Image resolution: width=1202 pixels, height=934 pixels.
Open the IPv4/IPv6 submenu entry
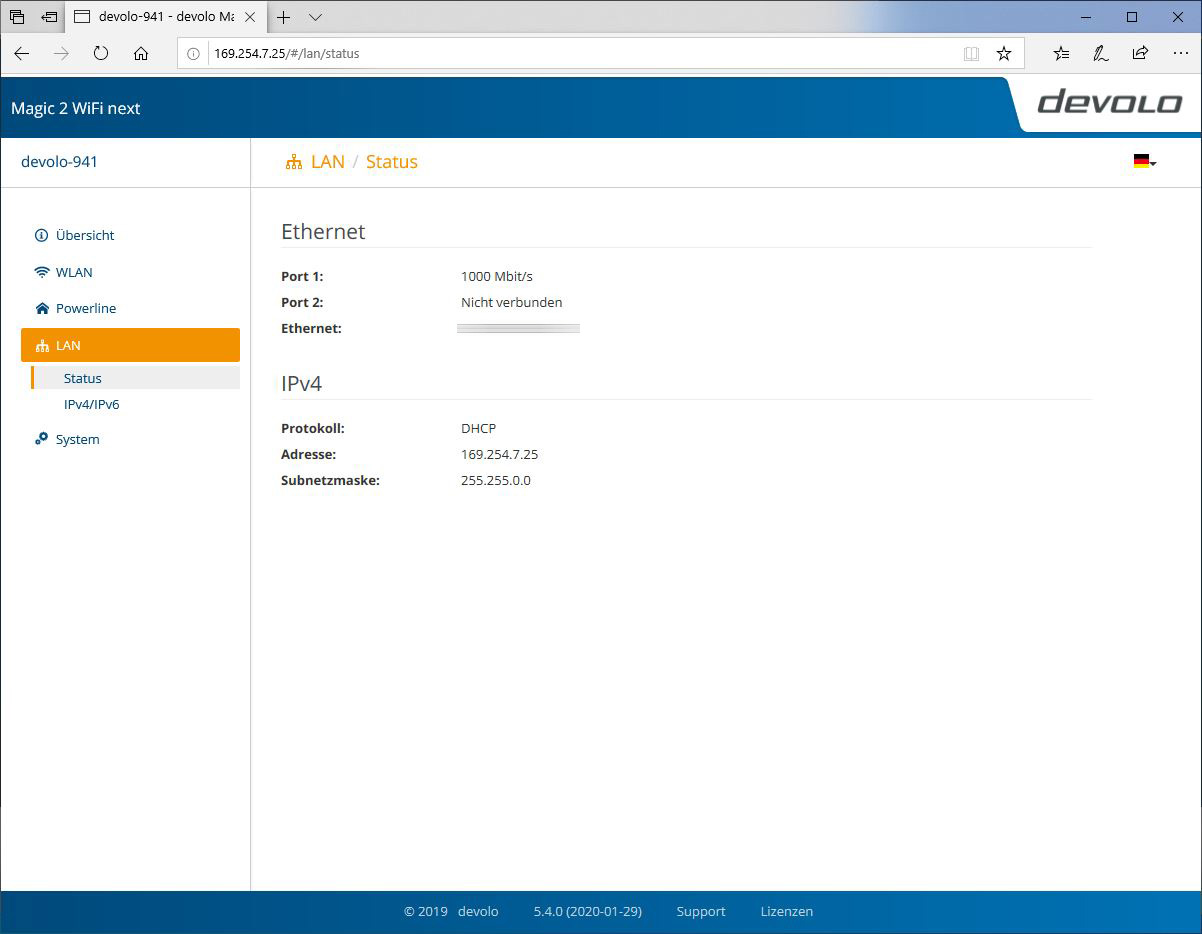(x=91, y=405)
